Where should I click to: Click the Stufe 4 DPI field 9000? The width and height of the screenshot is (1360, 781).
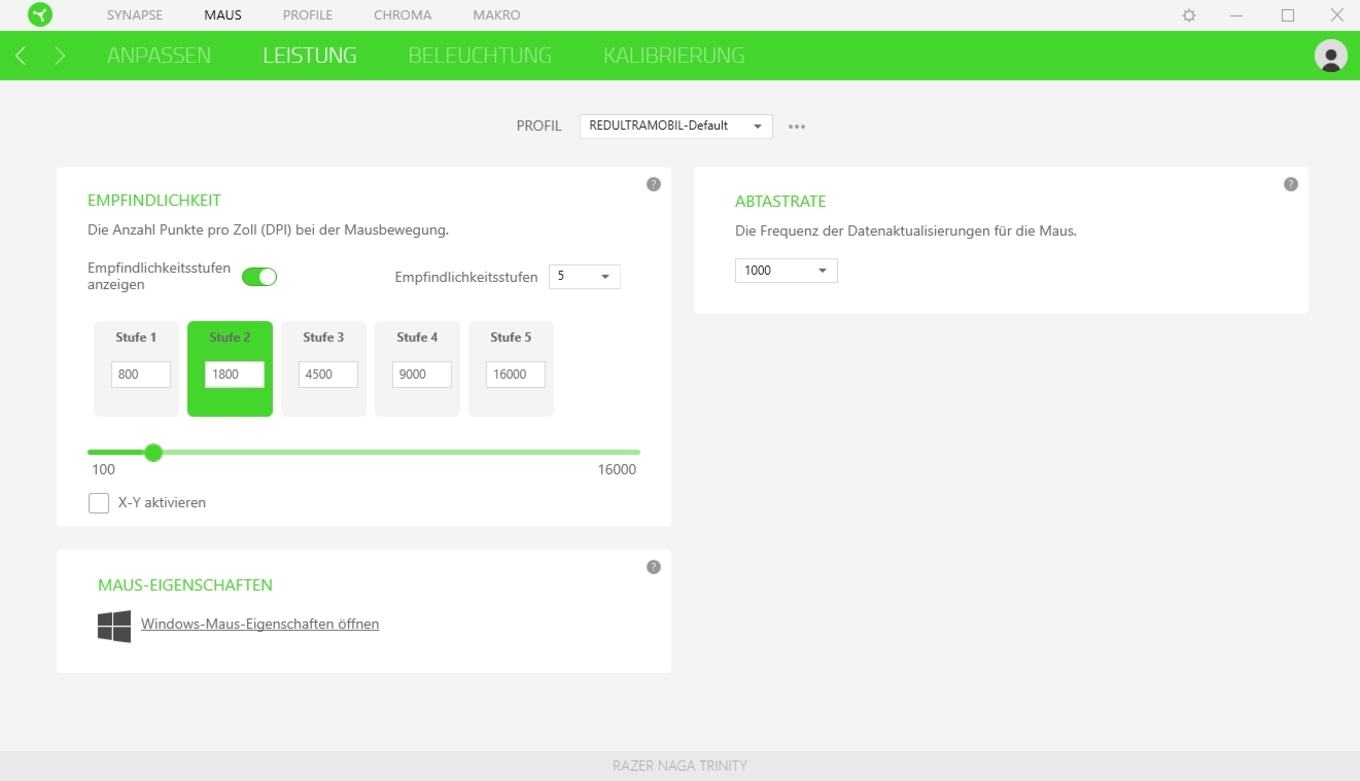pos(422,374)
